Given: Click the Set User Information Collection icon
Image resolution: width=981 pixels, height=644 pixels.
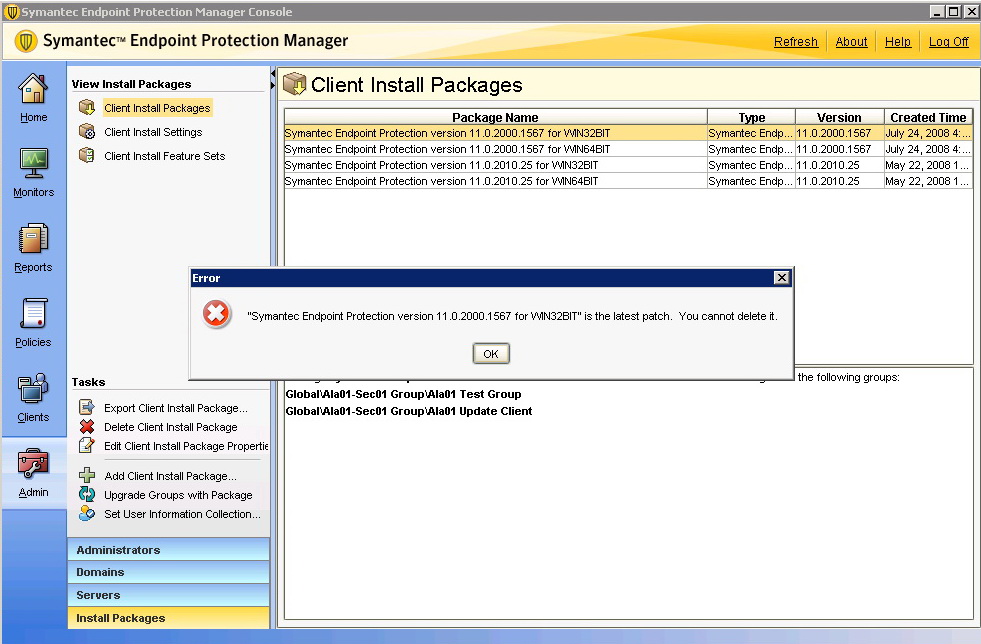Looking at the screenshot, I should click(x=87, y=513).
